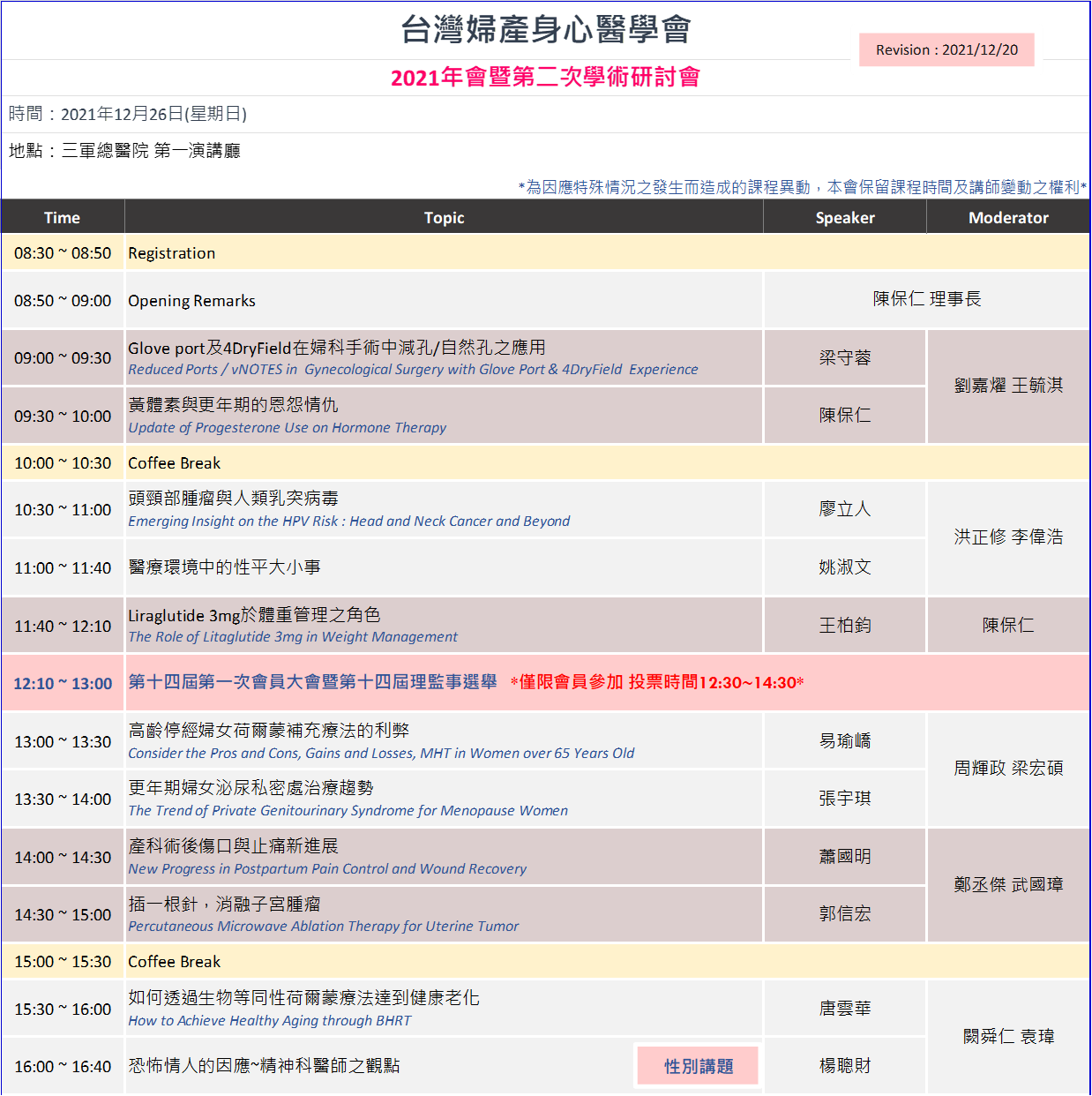This screenshot has width=1092, height=1096.
Task: Click the Moderator column header
Action: (x=1008, y=217)
